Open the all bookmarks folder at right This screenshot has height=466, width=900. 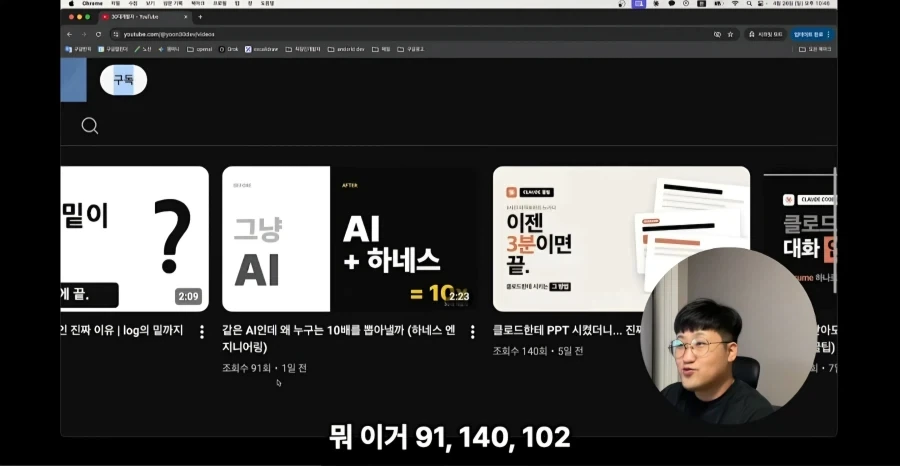click(x=815, y=49)
